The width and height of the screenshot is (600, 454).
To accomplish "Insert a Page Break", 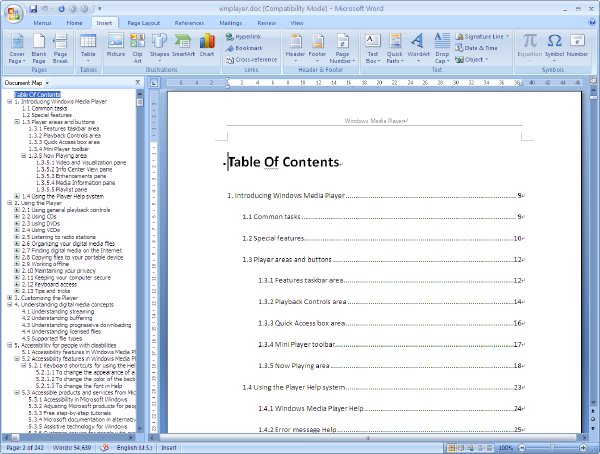I will (60, 49).
